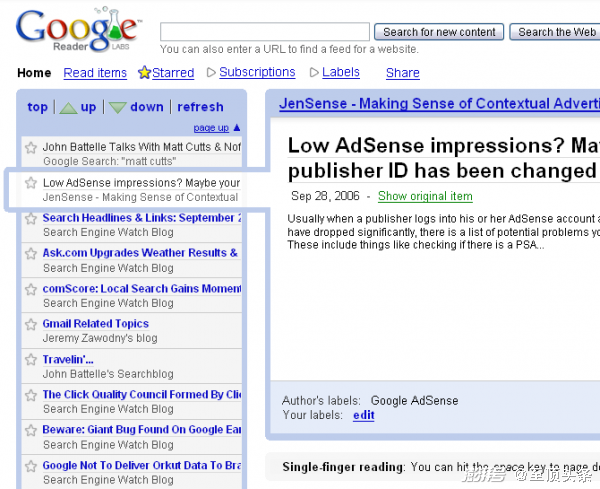Screen dimensions: 600x489
Task: Click the Low AdSense impressions article headline
Action: click(x=444, y=158)
